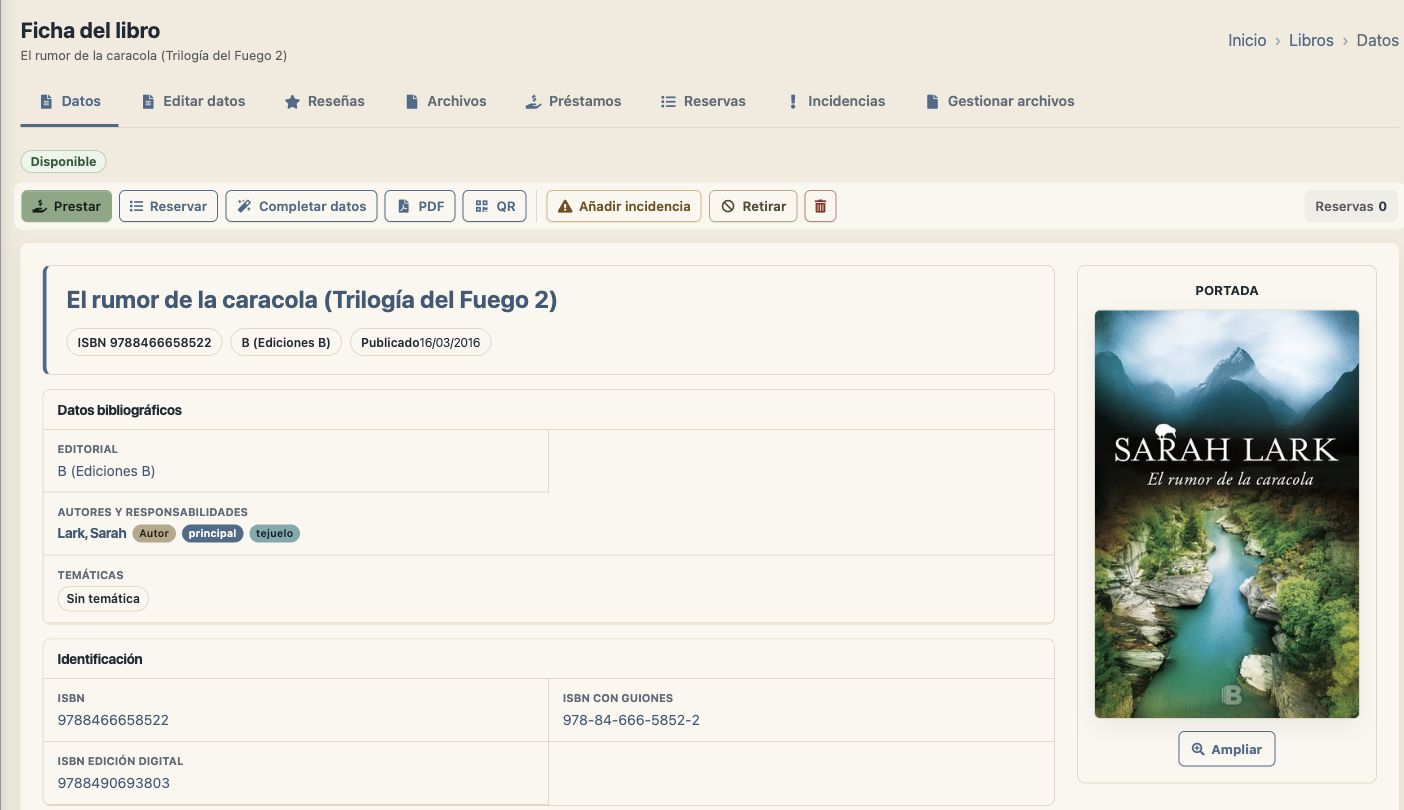Switch to the Reservas tab
Screen dimensions: 1404x810
tap(704, 101)
